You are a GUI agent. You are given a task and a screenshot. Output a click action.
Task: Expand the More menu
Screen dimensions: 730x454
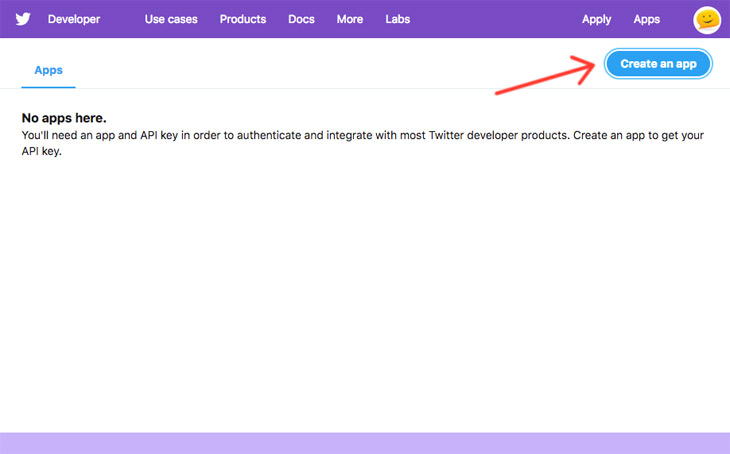point(350,19)
